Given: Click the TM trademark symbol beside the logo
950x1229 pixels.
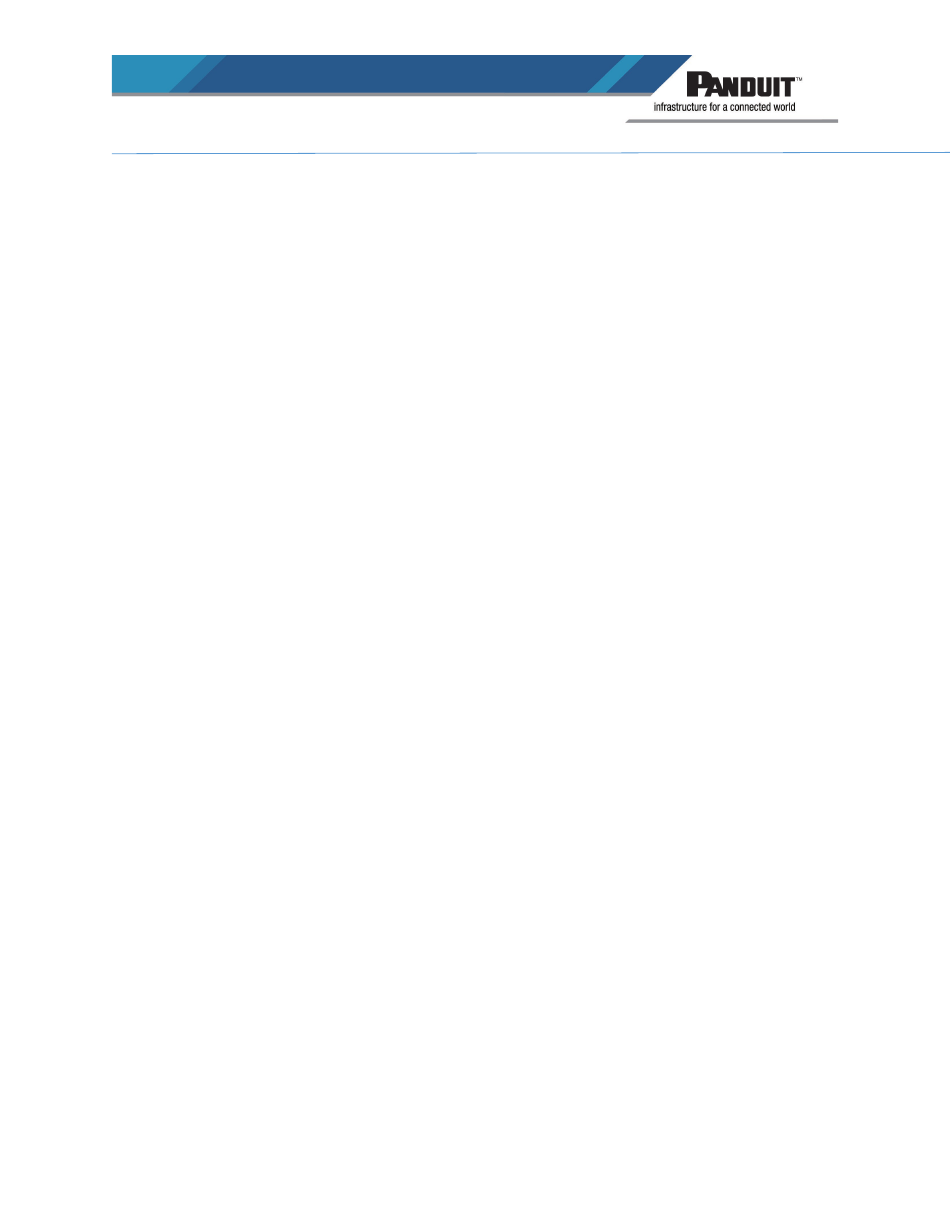Looking at the screenshot, I should click(x=798, y=78).
